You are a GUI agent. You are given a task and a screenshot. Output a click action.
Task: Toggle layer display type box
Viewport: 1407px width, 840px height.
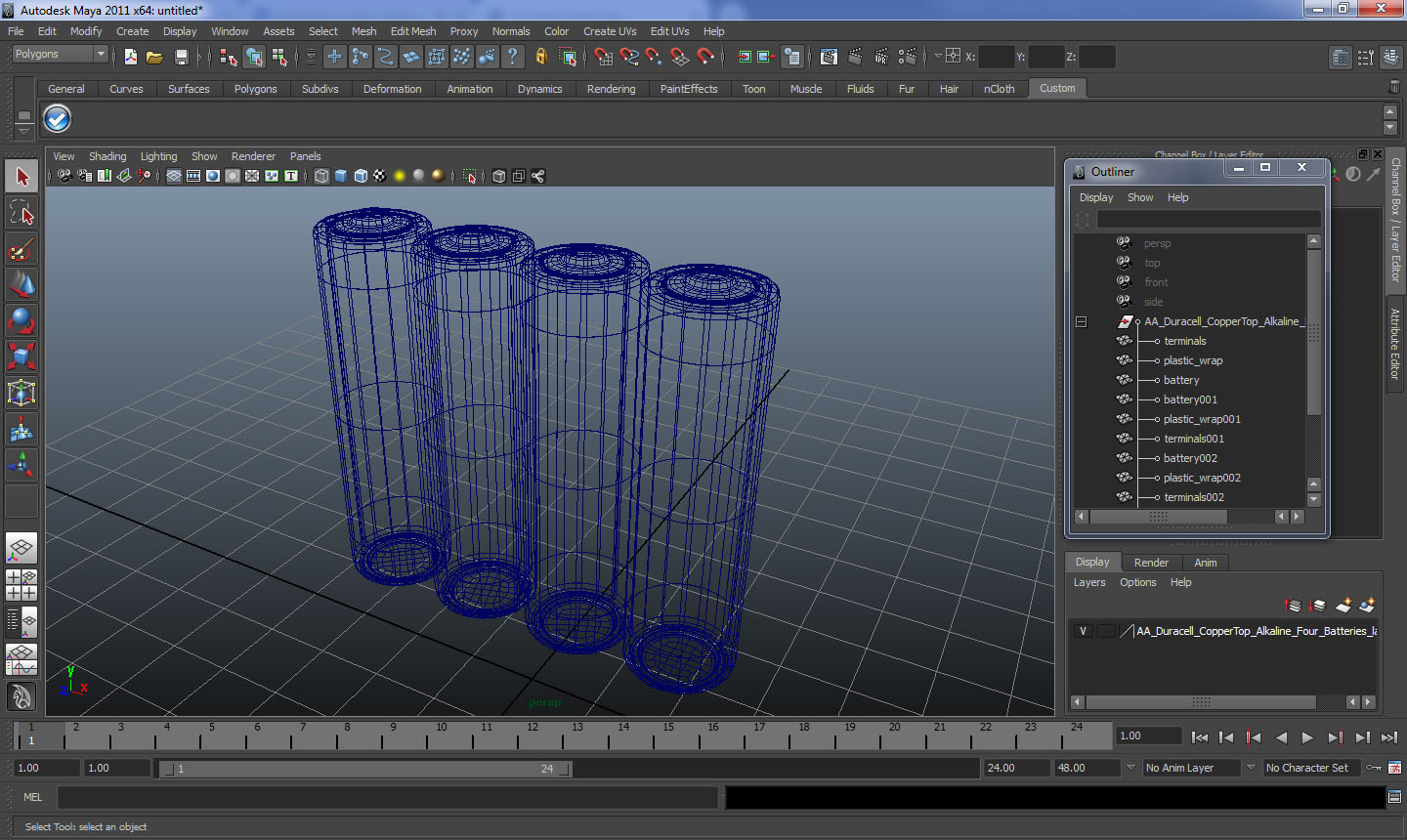(x=1105, y=631)
